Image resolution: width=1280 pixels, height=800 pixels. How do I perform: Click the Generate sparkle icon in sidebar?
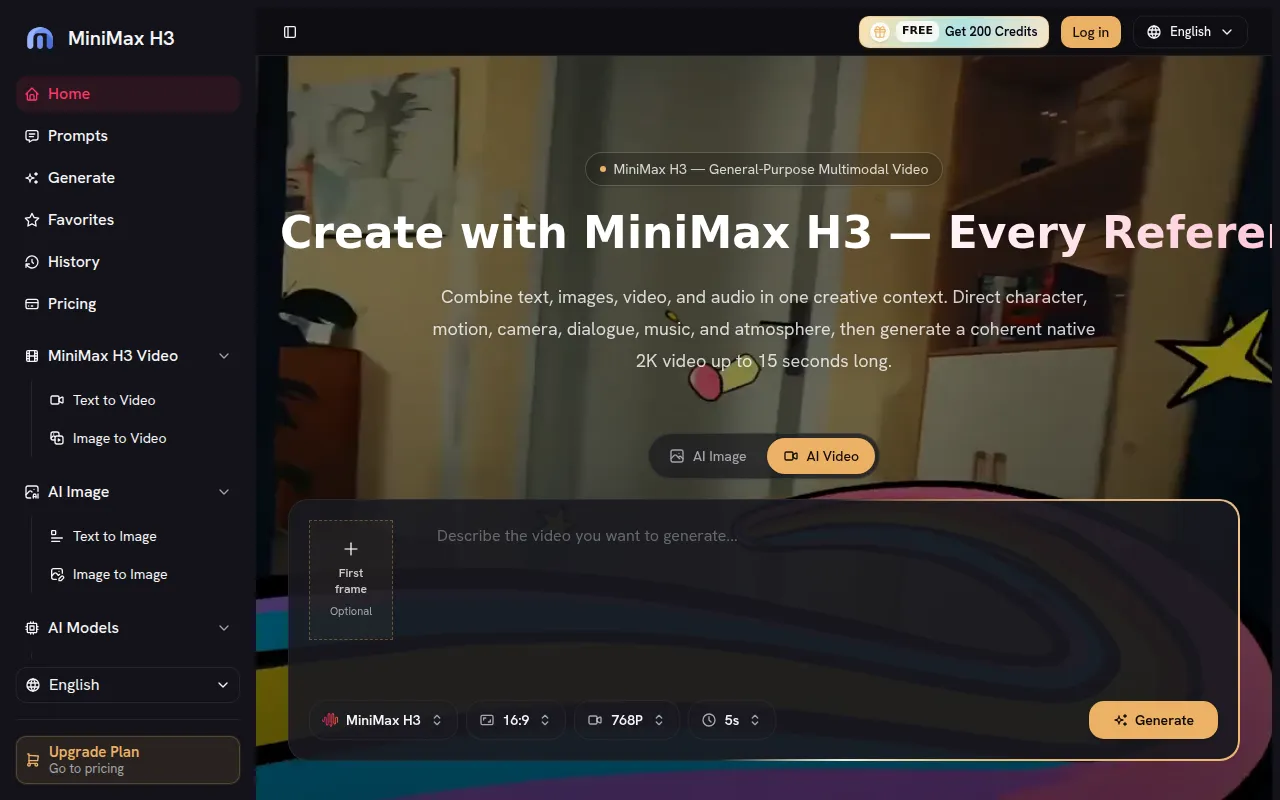click(32, 178)
